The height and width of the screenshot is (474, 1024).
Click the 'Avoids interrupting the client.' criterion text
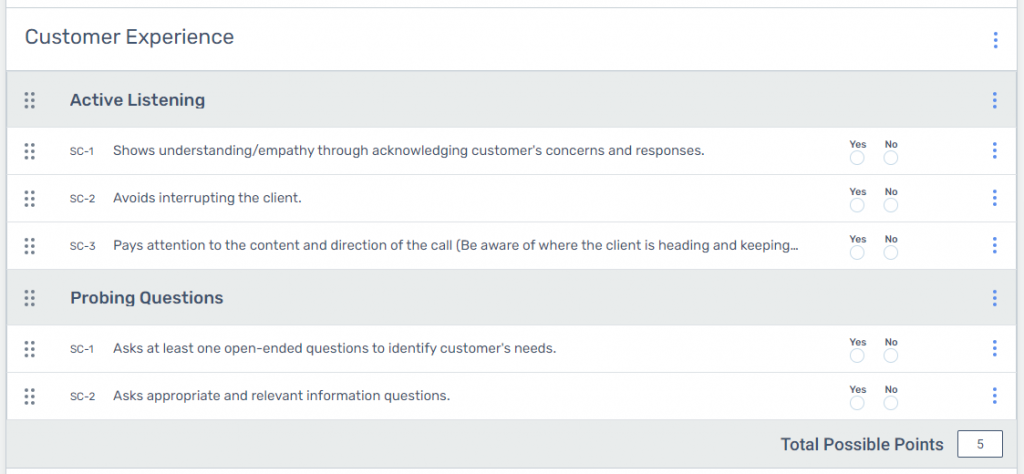(207, 198)
